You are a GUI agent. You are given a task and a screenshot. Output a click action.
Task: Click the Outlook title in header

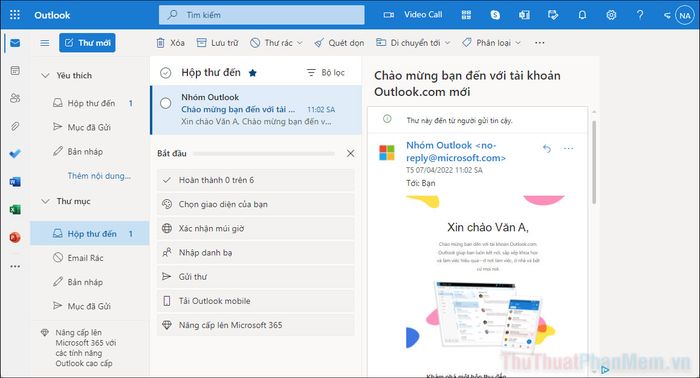point(52,15)
